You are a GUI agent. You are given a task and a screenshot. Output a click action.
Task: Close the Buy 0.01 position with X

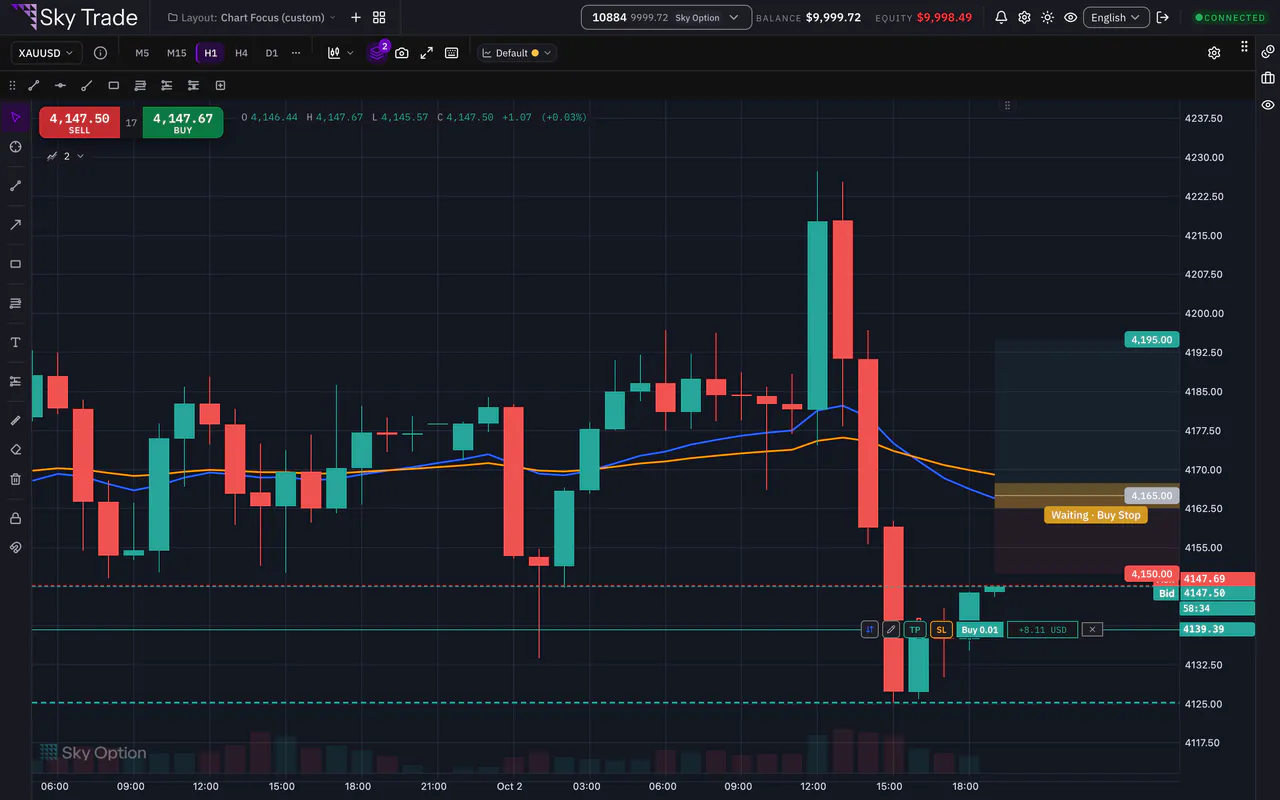pos(1092,630)
